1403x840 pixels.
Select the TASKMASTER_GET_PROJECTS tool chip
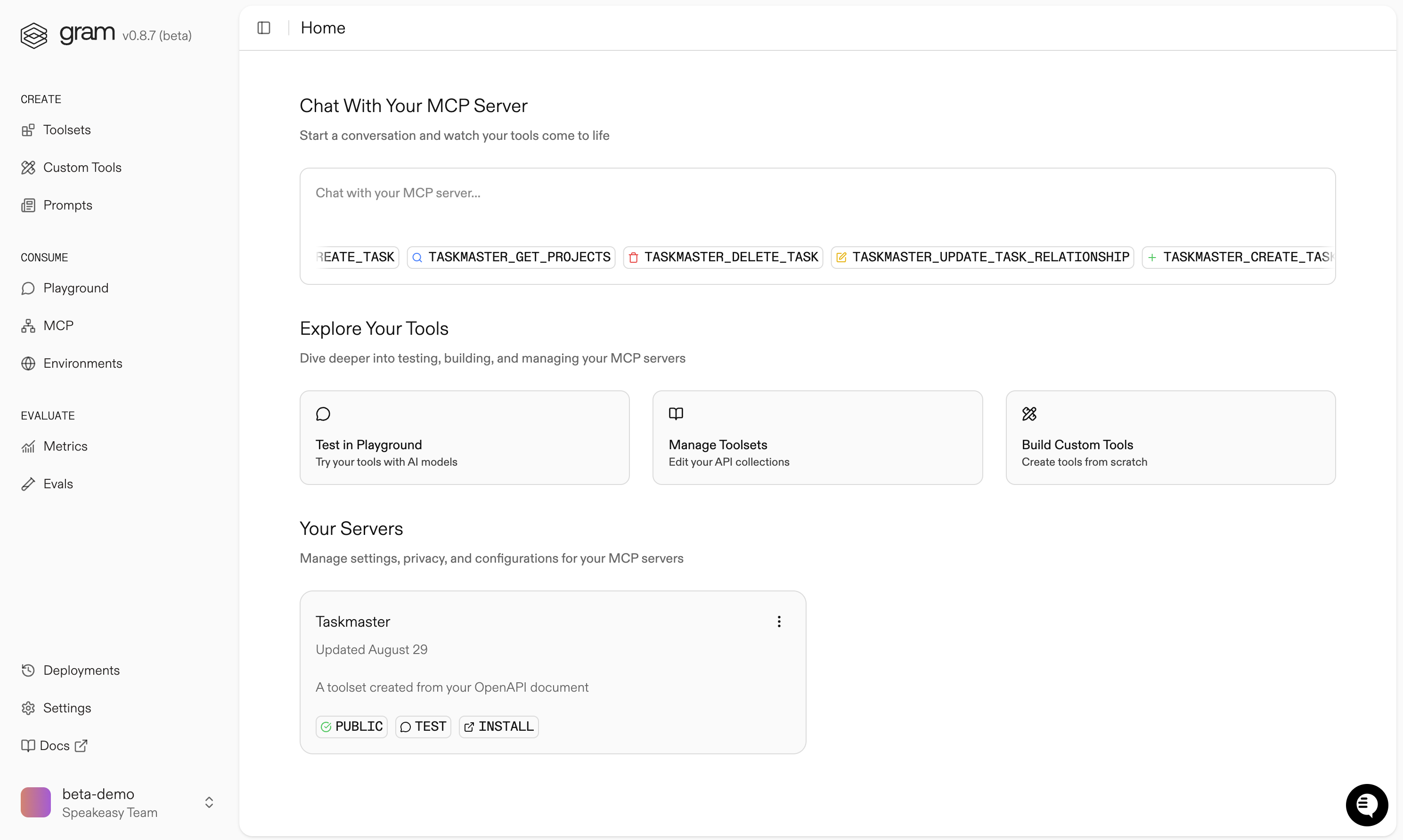[511, 258]
